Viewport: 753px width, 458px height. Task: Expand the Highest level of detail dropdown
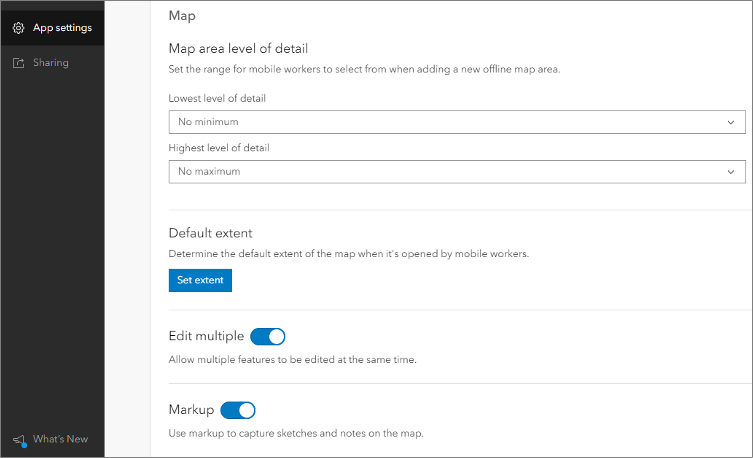[x=456, y=172]
